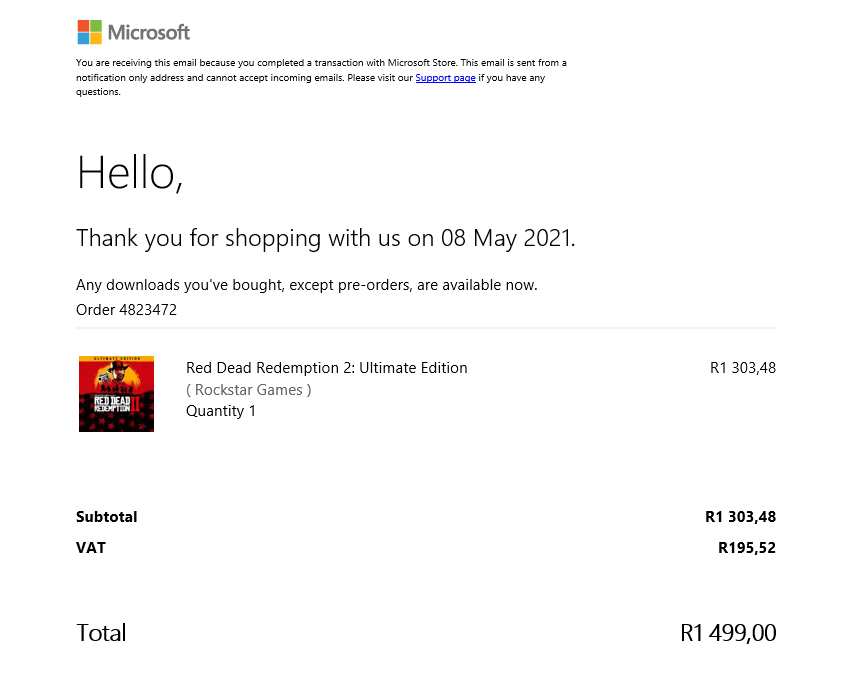Click the Rockstar Games publisher text
Viewport: 863px width, 689px height.
(x=249, y=390)
